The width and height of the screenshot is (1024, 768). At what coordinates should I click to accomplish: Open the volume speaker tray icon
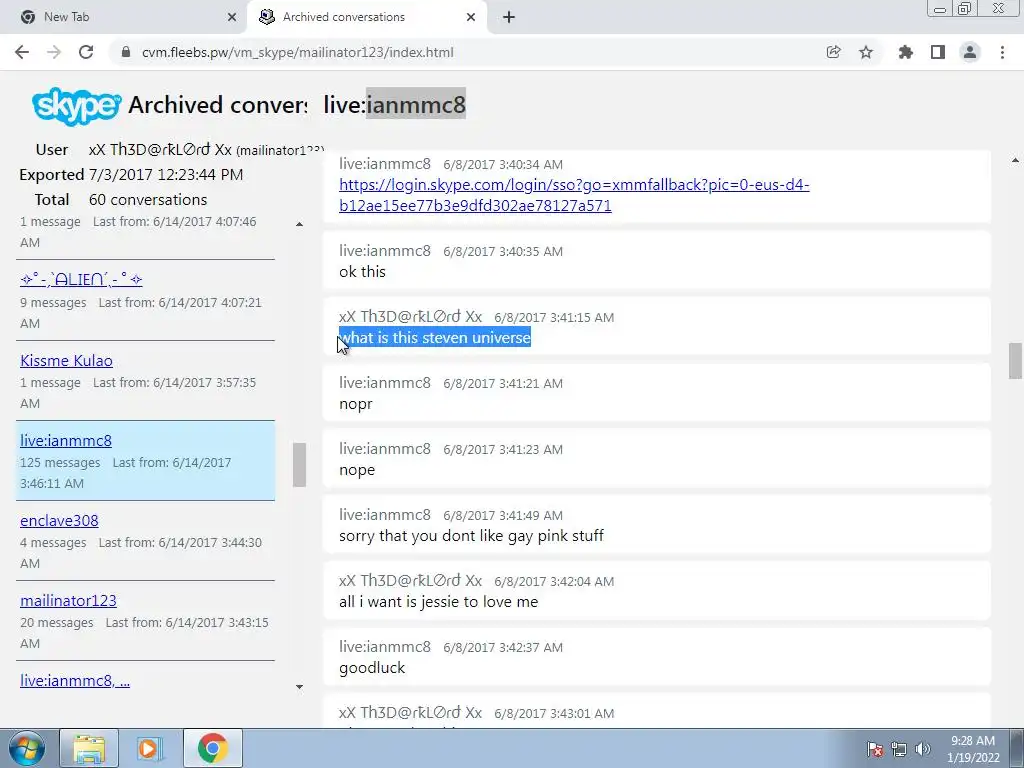click(923, 749)
